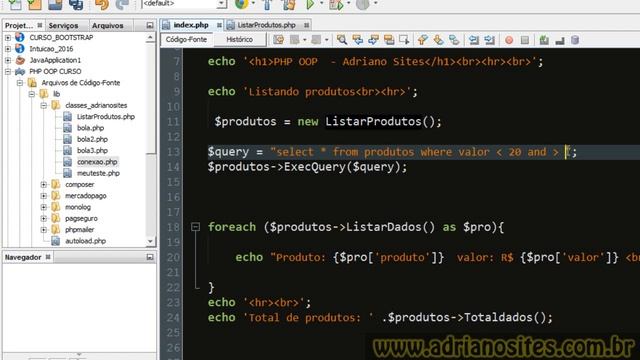Minimize the Projects panel
Image resolution: width=640 pixels, height=360 pixels.
click(x=150, y=25)
